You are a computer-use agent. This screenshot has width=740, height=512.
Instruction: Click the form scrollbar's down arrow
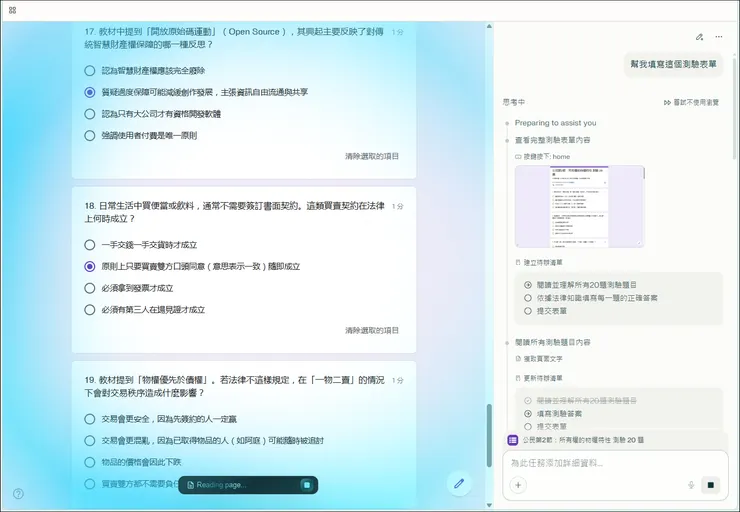click(489, 505)
